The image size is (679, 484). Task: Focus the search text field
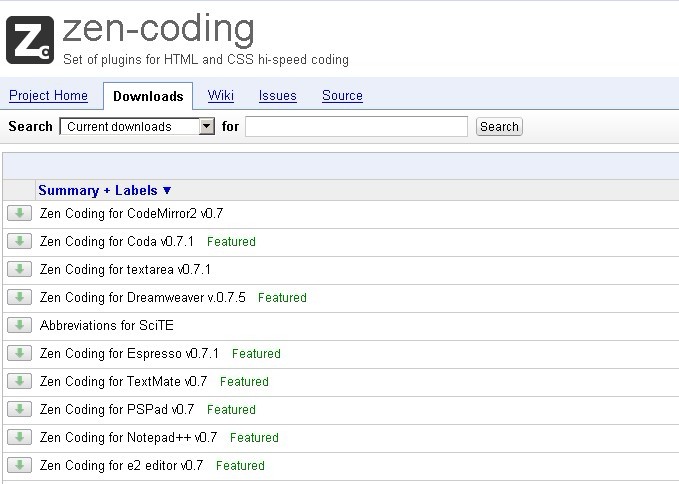tap(356, 126)
